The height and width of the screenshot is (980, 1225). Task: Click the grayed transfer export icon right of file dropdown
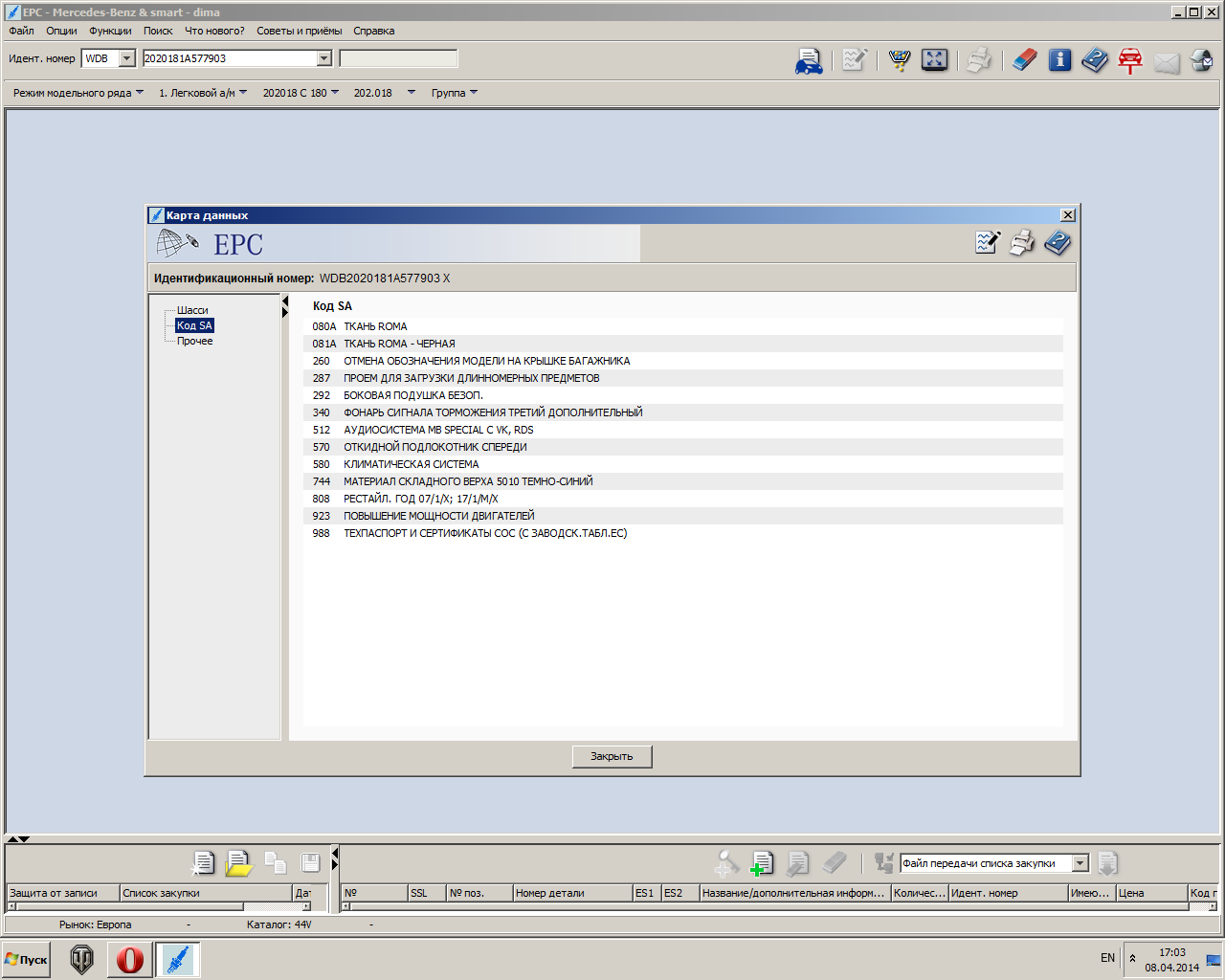click(1107, 863)
